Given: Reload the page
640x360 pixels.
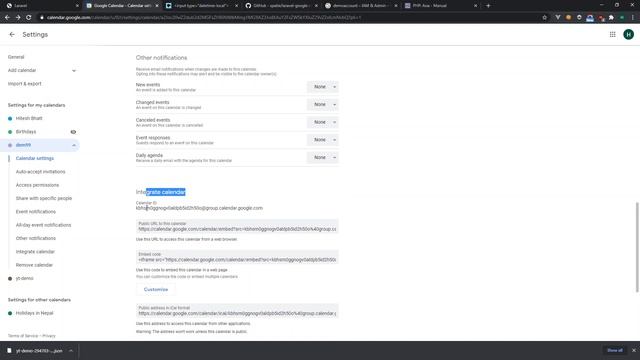Looking at the screenshot, I should click(29, 18).
